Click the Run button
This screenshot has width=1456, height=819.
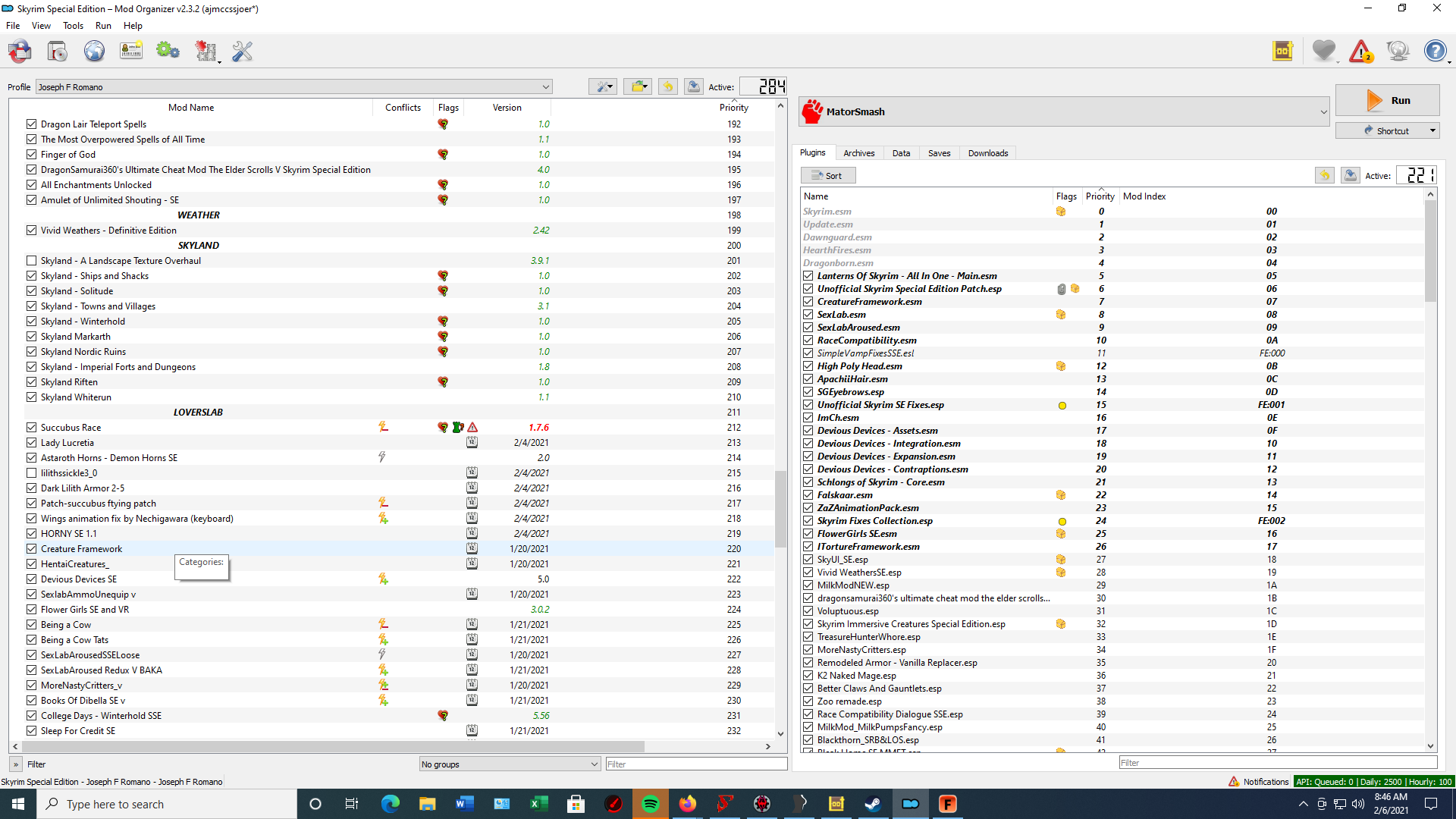(x=1387, y=100)
